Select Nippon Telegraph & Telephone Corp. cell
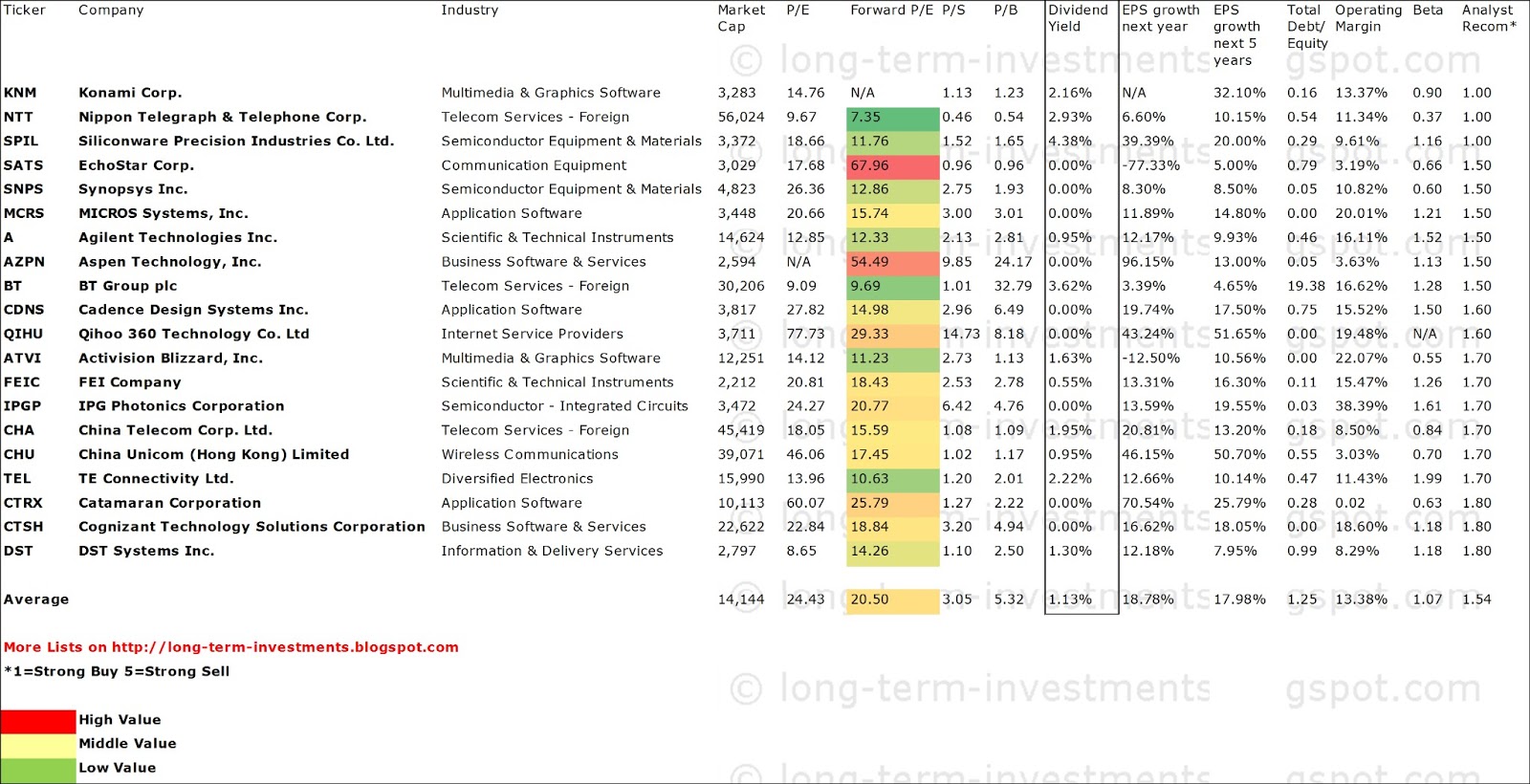1530x784 pixels. [x=223, y=117]
